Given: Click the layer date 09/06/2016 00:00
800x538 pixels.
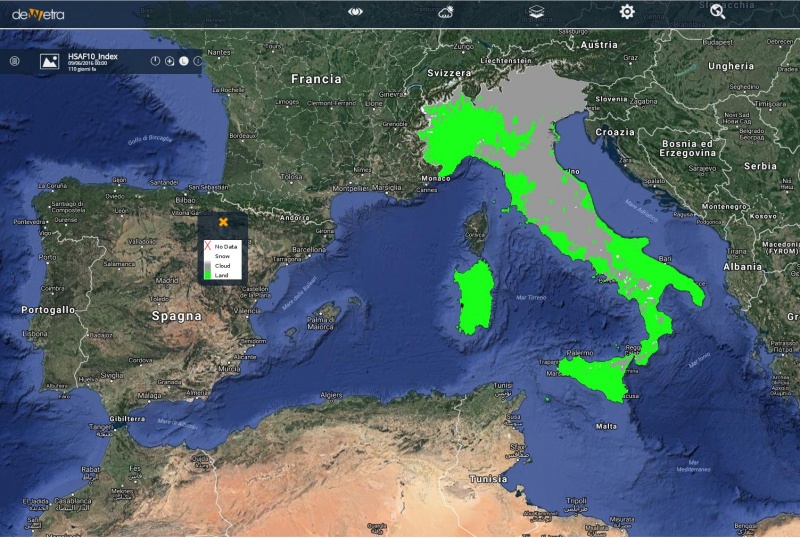Looking at the screenshot, I should click(x=87, y=63).
